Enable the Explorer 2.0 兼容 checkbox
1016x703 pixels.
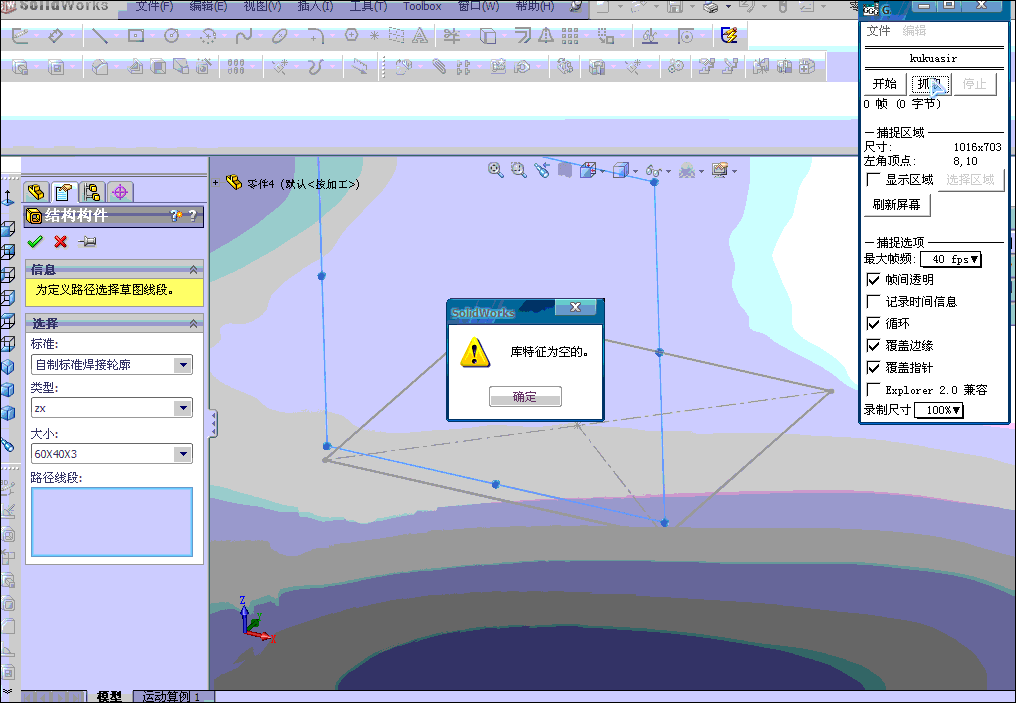(873, 389)
